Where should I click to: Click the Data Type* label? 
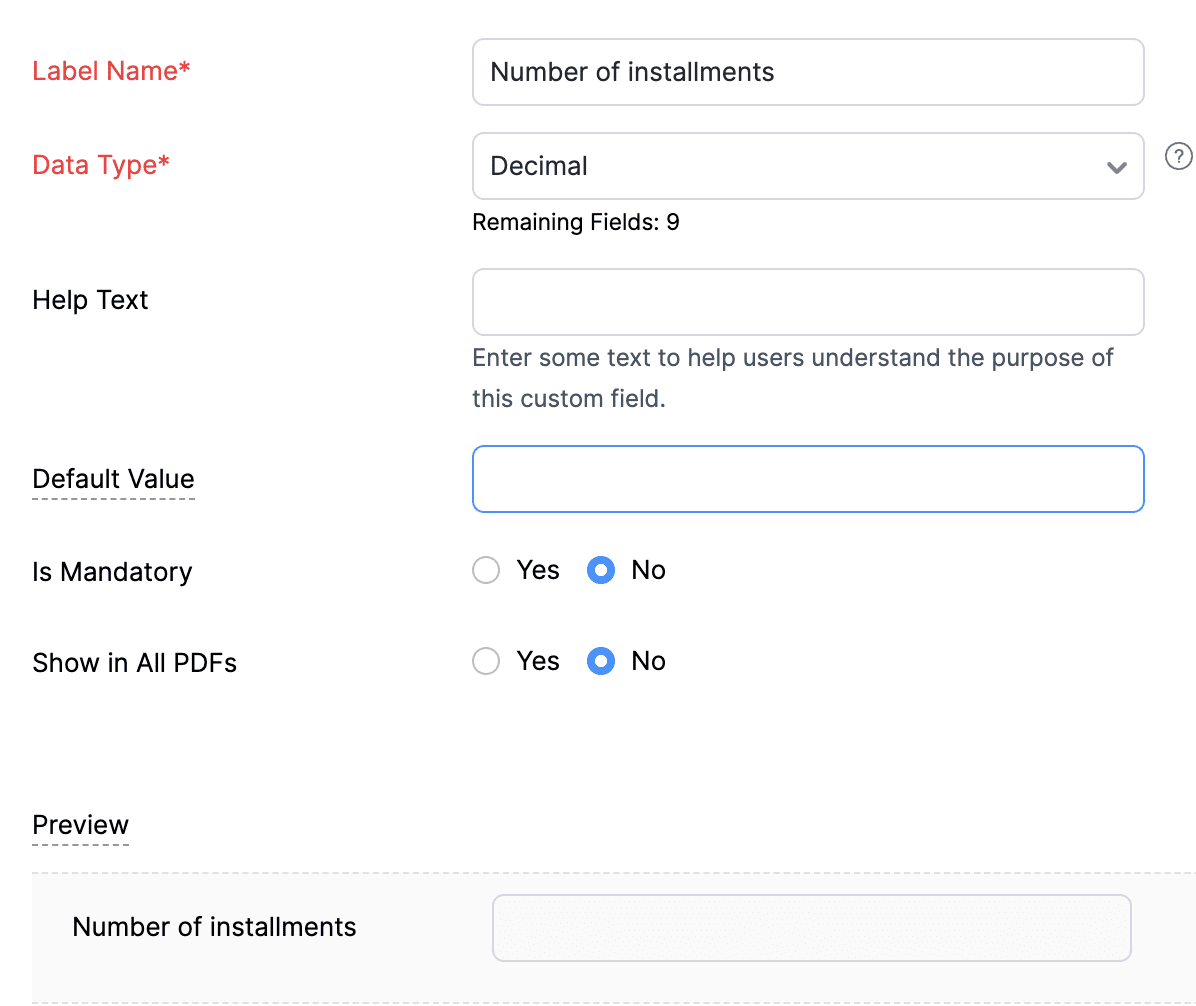pyautogui.click(x=101, y=165)
